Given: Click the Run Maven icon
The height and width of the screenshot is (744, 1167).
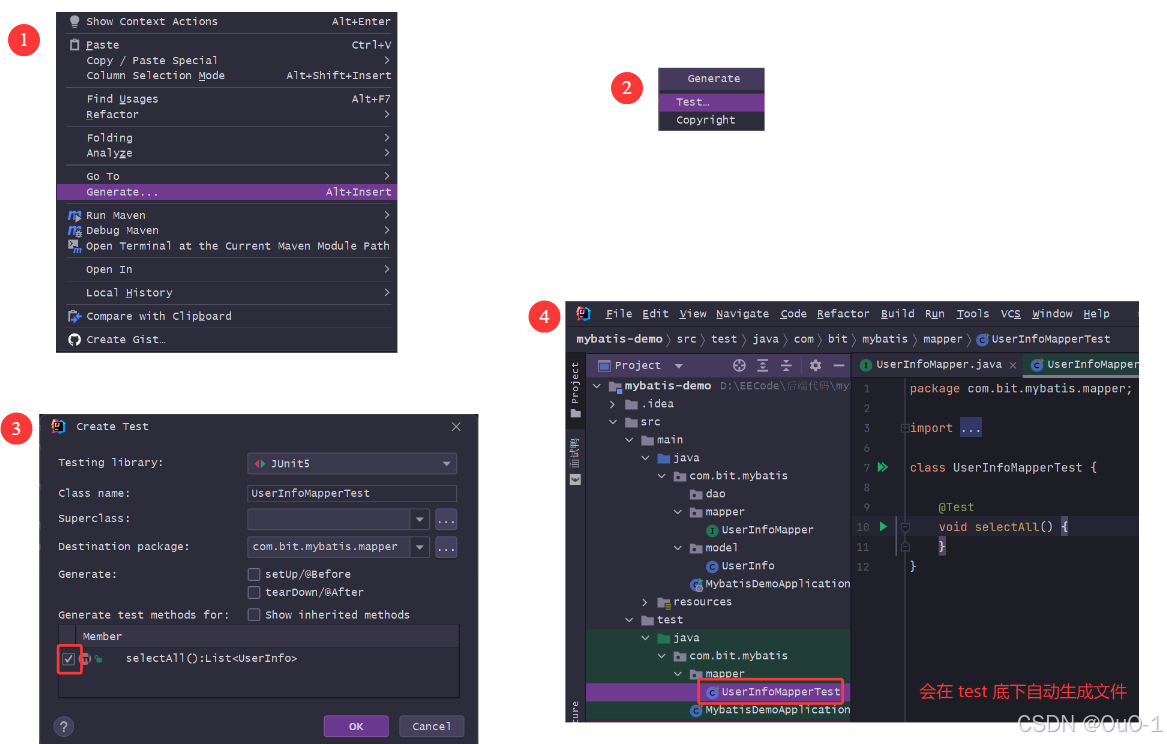Looking at the screenshot, I should tap(74, 216).
